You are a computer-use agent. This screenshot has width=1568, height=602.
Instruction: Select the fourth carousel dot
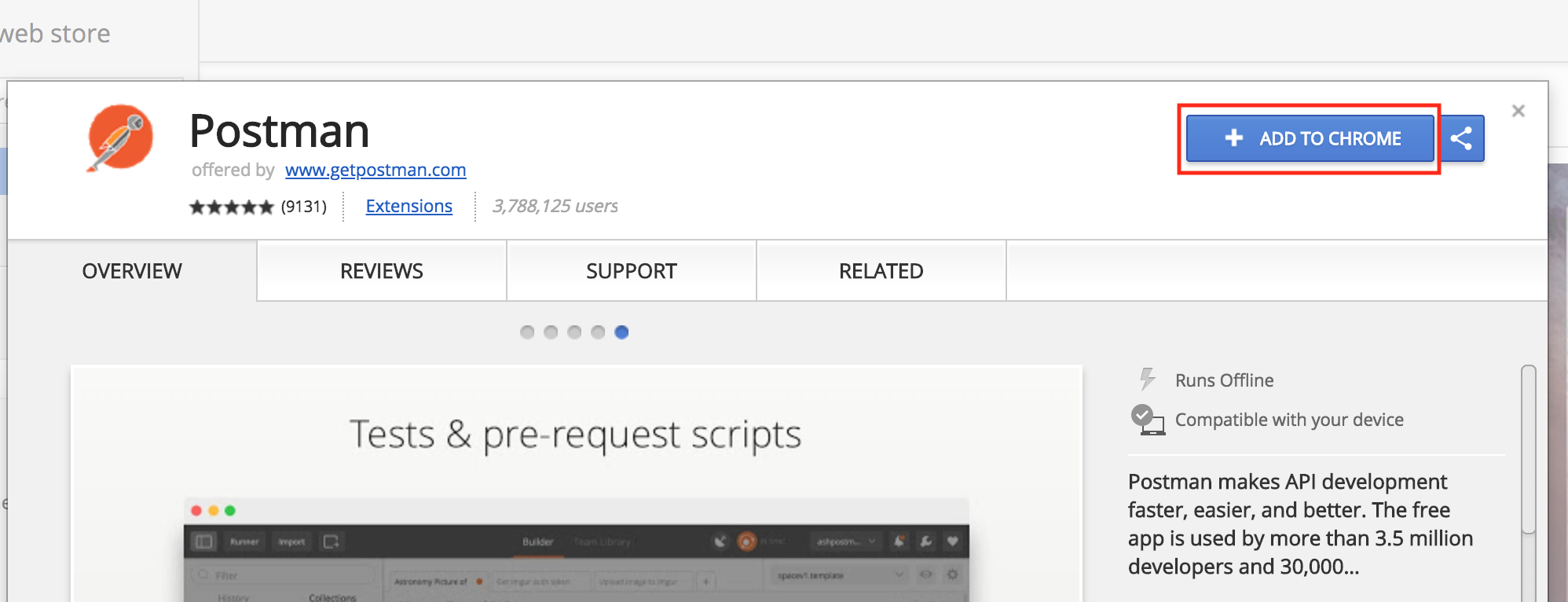(x=598, y=332)
